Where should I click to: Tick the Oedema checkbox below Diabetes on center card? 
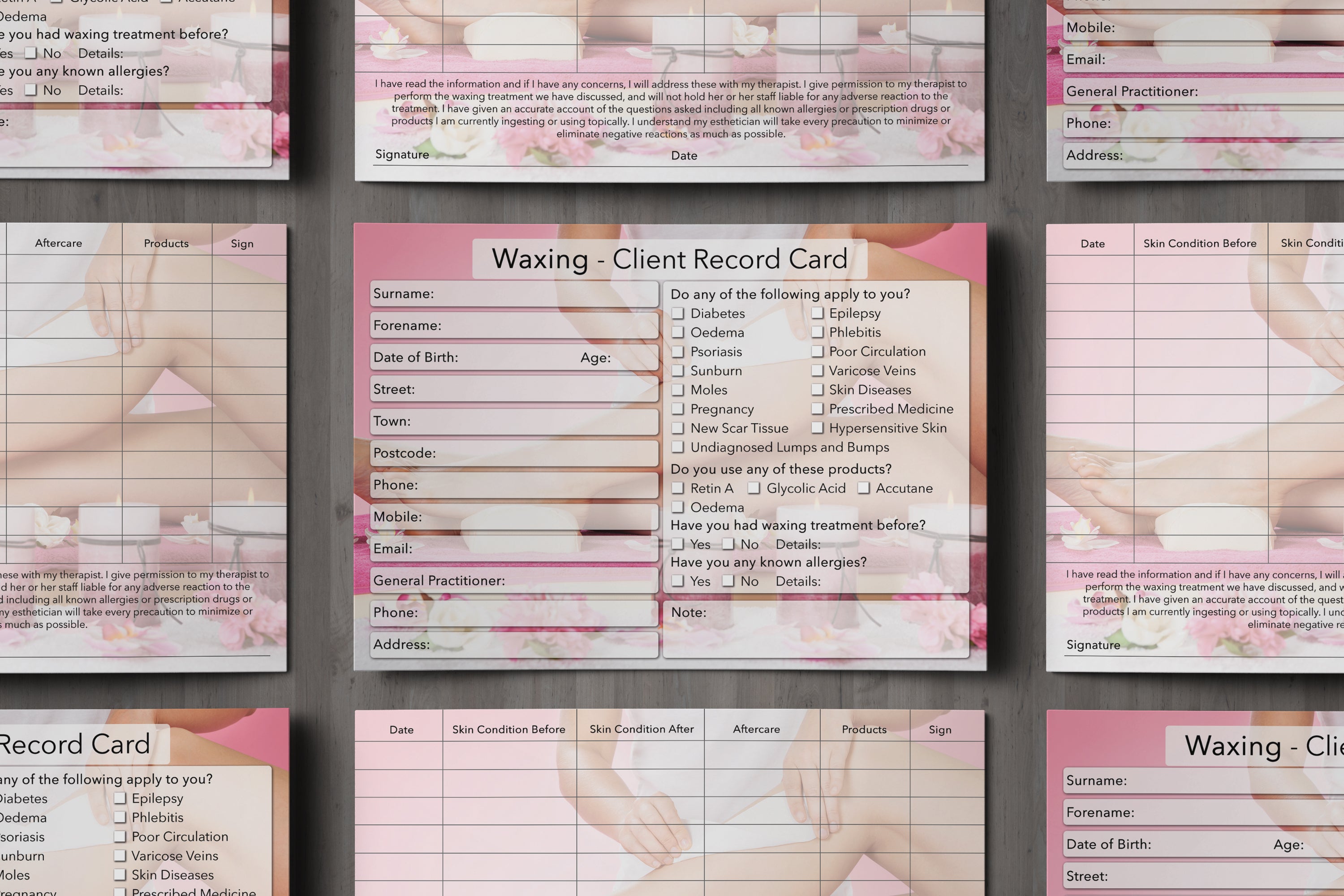point(678,332)
